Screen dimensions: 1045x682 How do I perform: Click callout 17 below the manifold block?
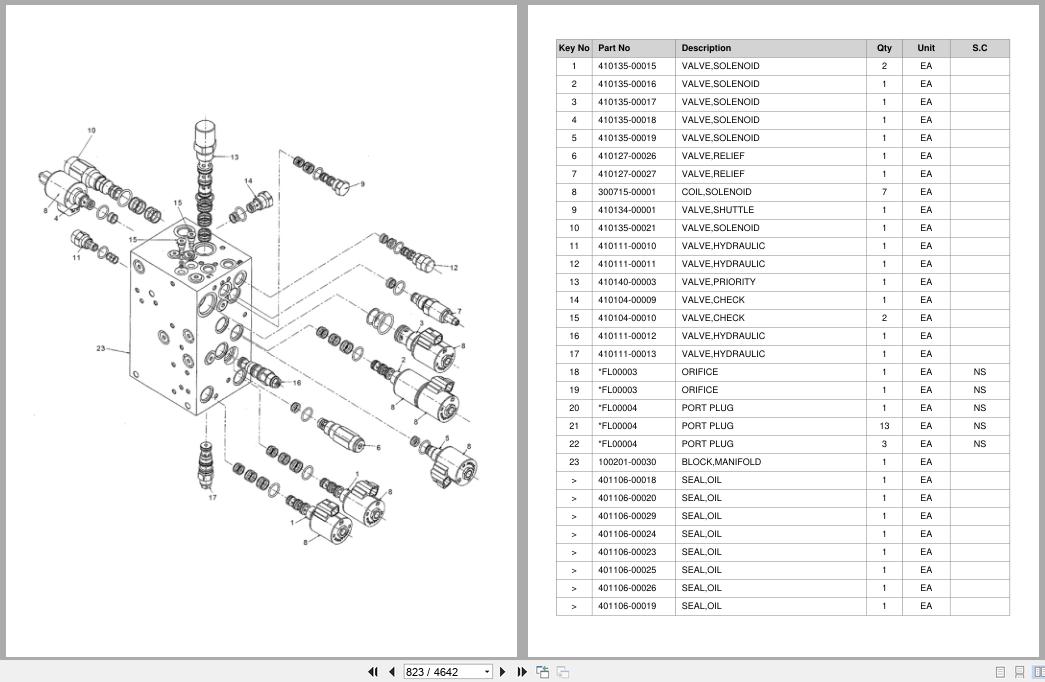(x=212, y=497)
